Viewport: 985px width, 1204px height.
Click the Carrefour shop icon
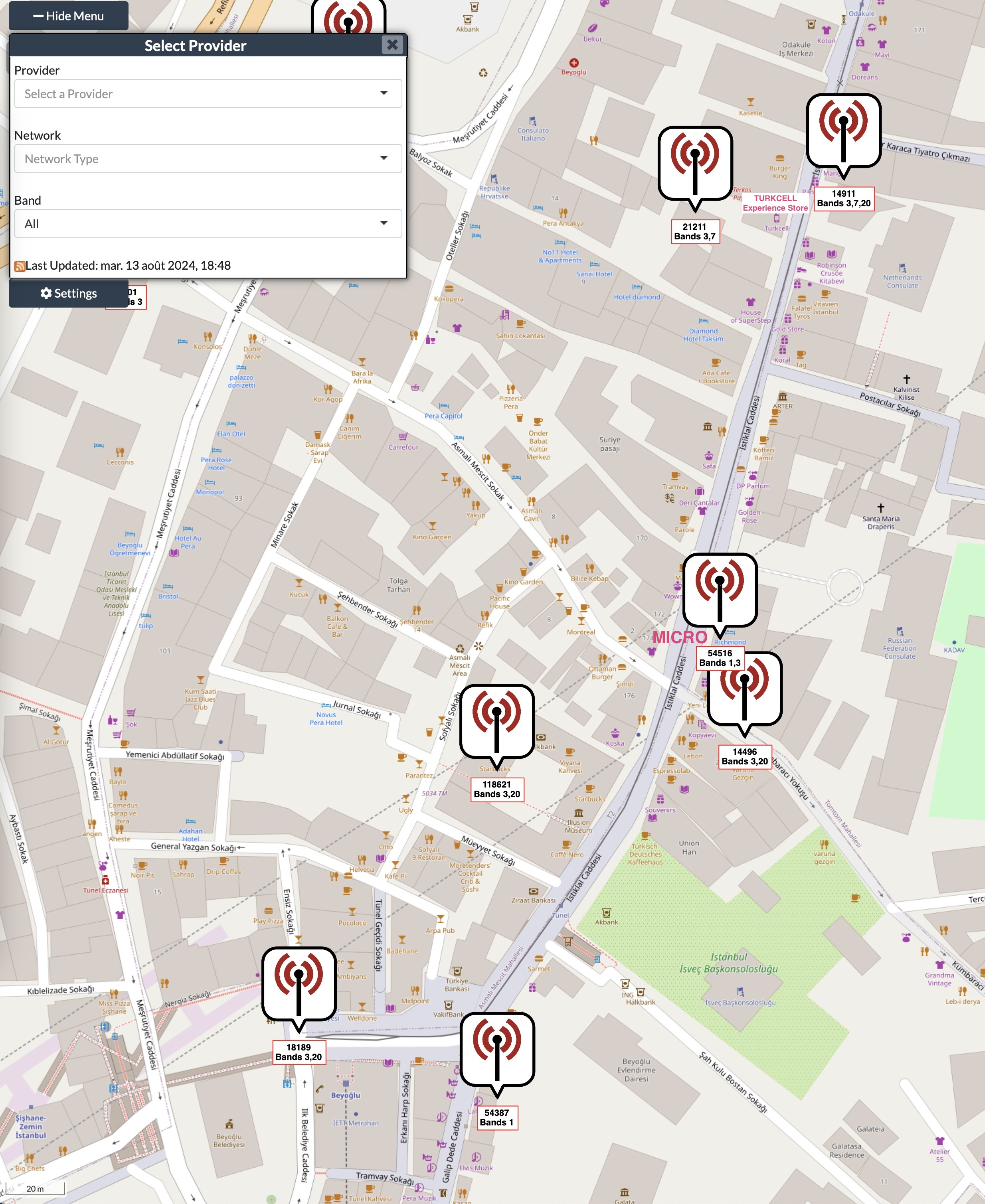click(403, 437)
